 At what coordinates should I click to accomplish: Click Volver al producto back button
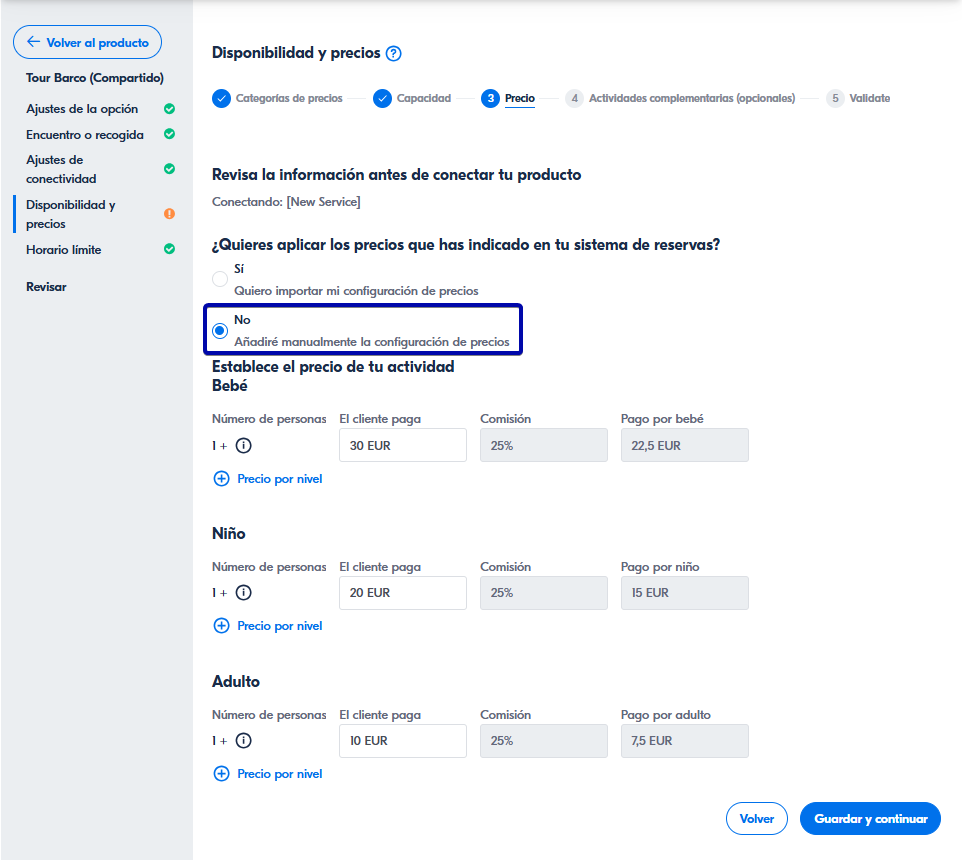(x=87, y=42)
